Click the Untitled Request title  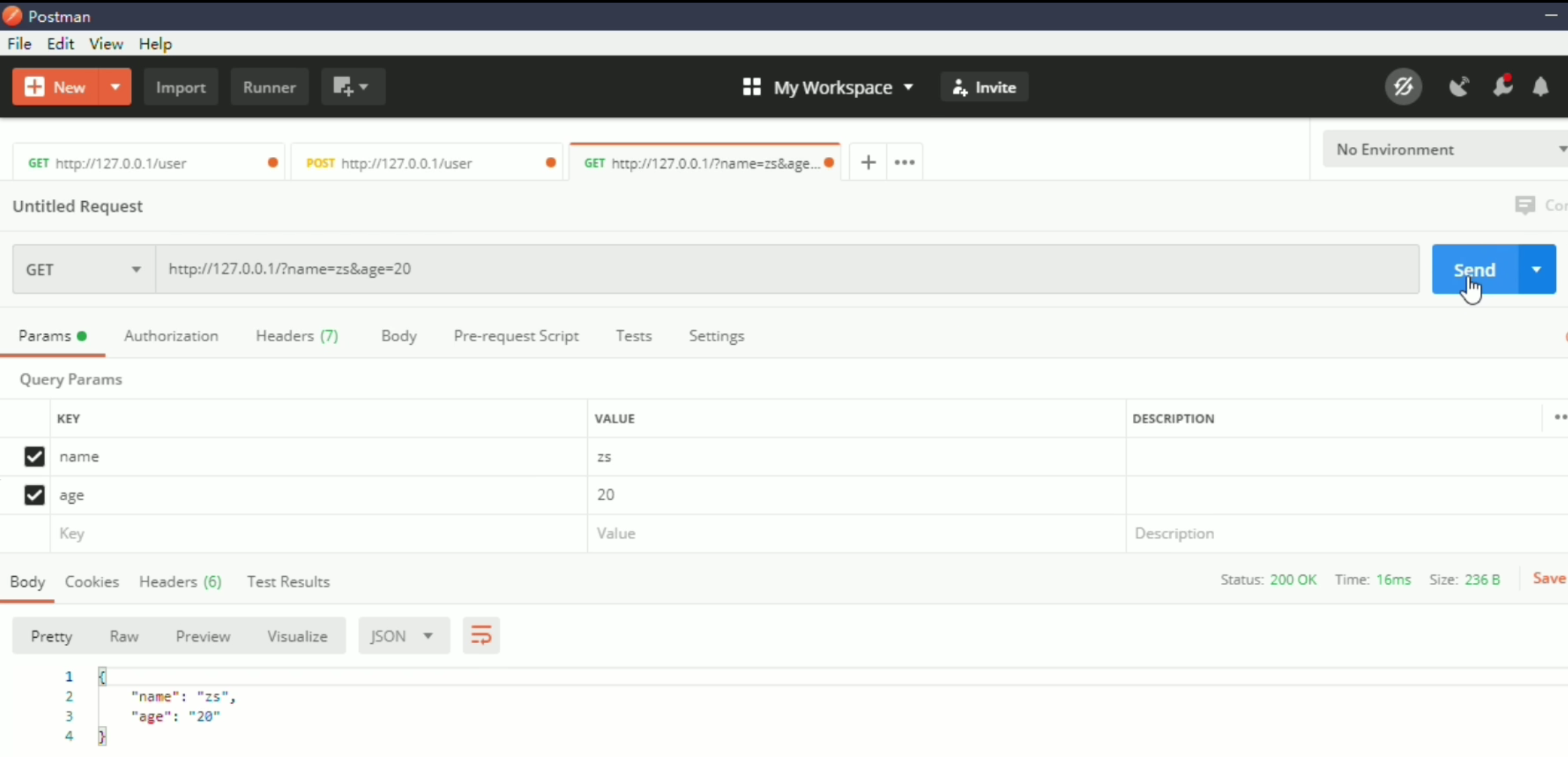77,206
